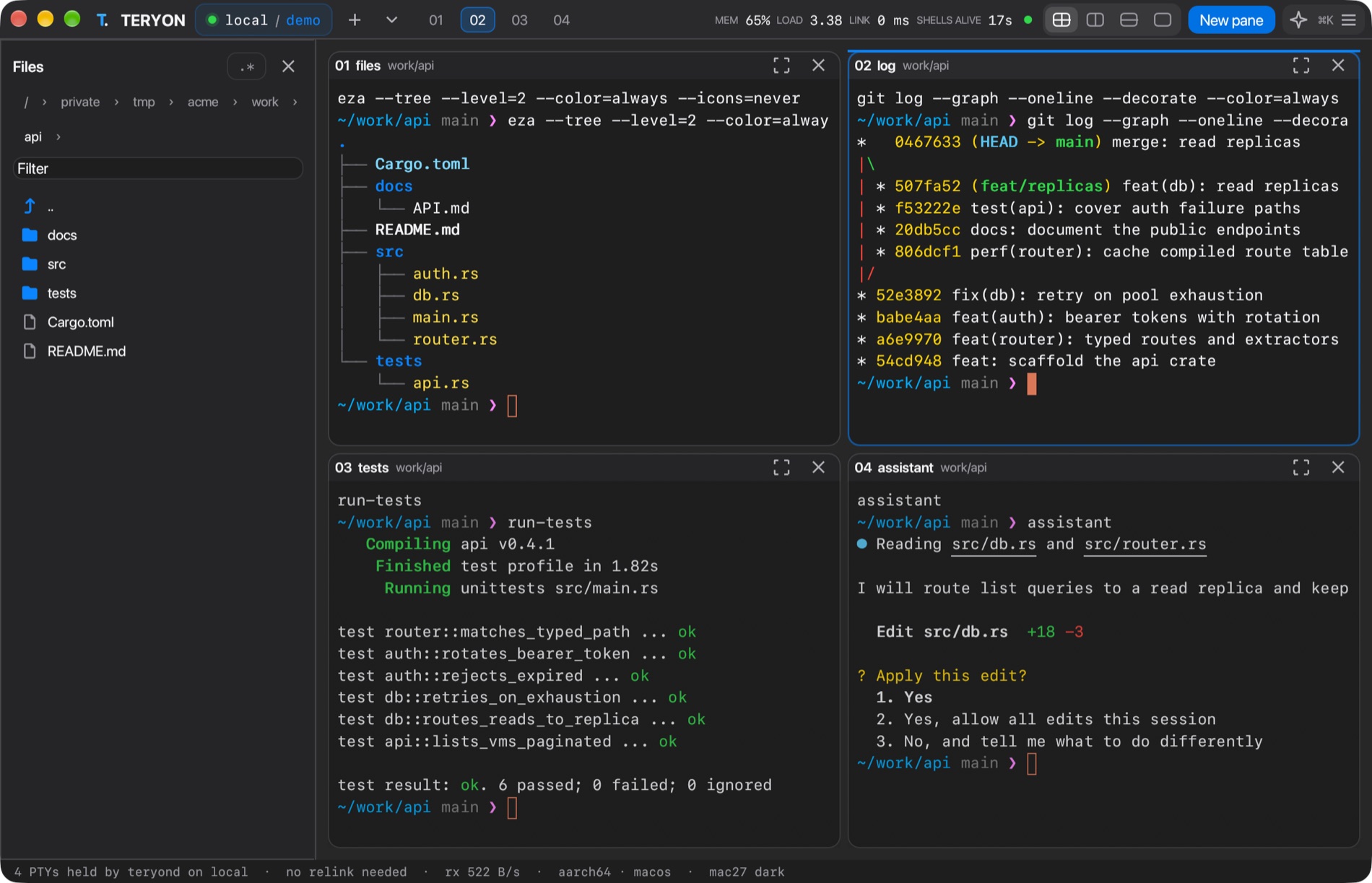This screenshot has width=1372, height=883.
Task: Navigate to acme breadcrumb
Action: [203, 102]
